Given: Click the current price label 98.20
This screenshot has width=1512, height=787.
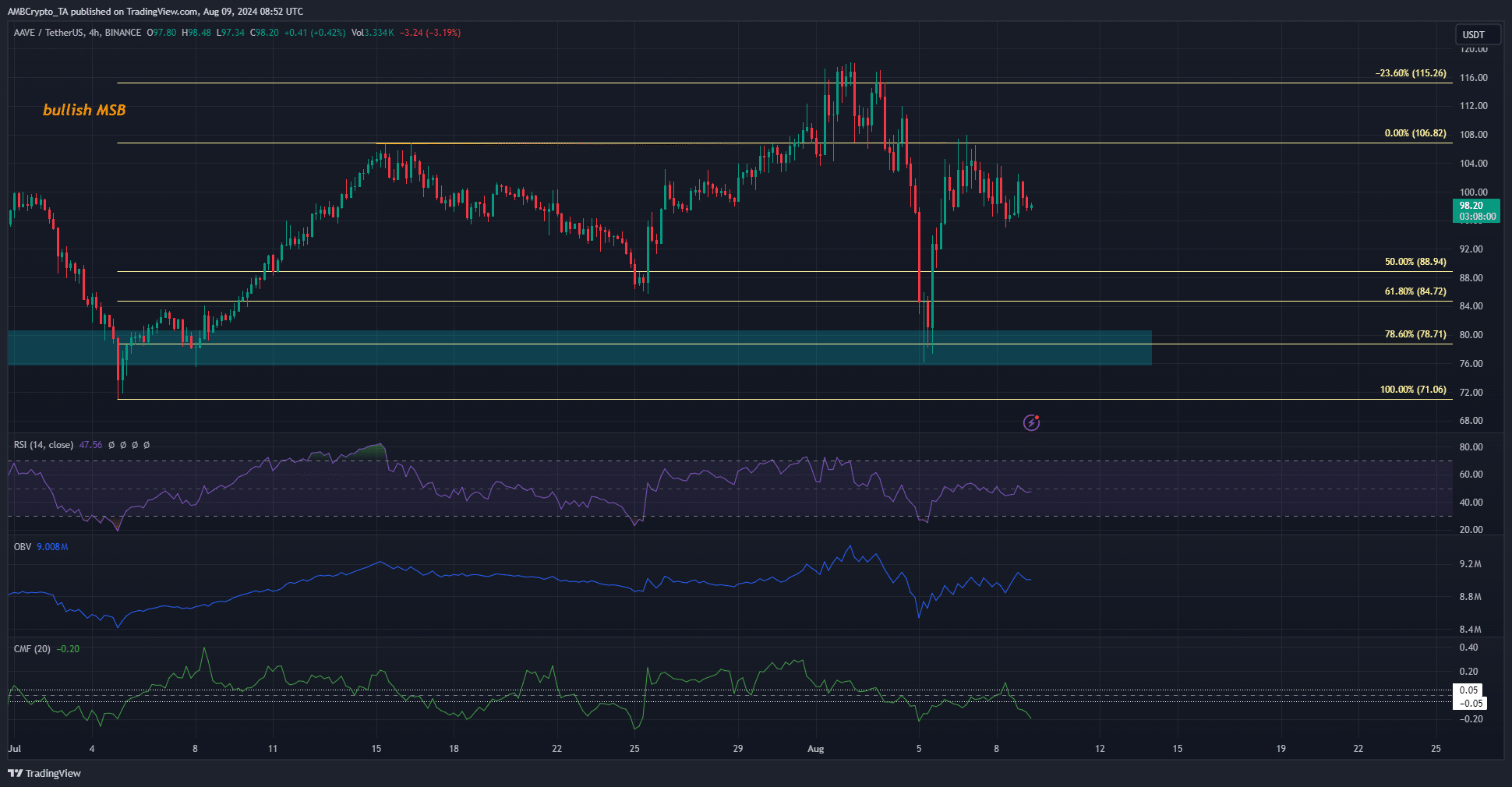Looking at the screenshot, I should pos(1476,211).
